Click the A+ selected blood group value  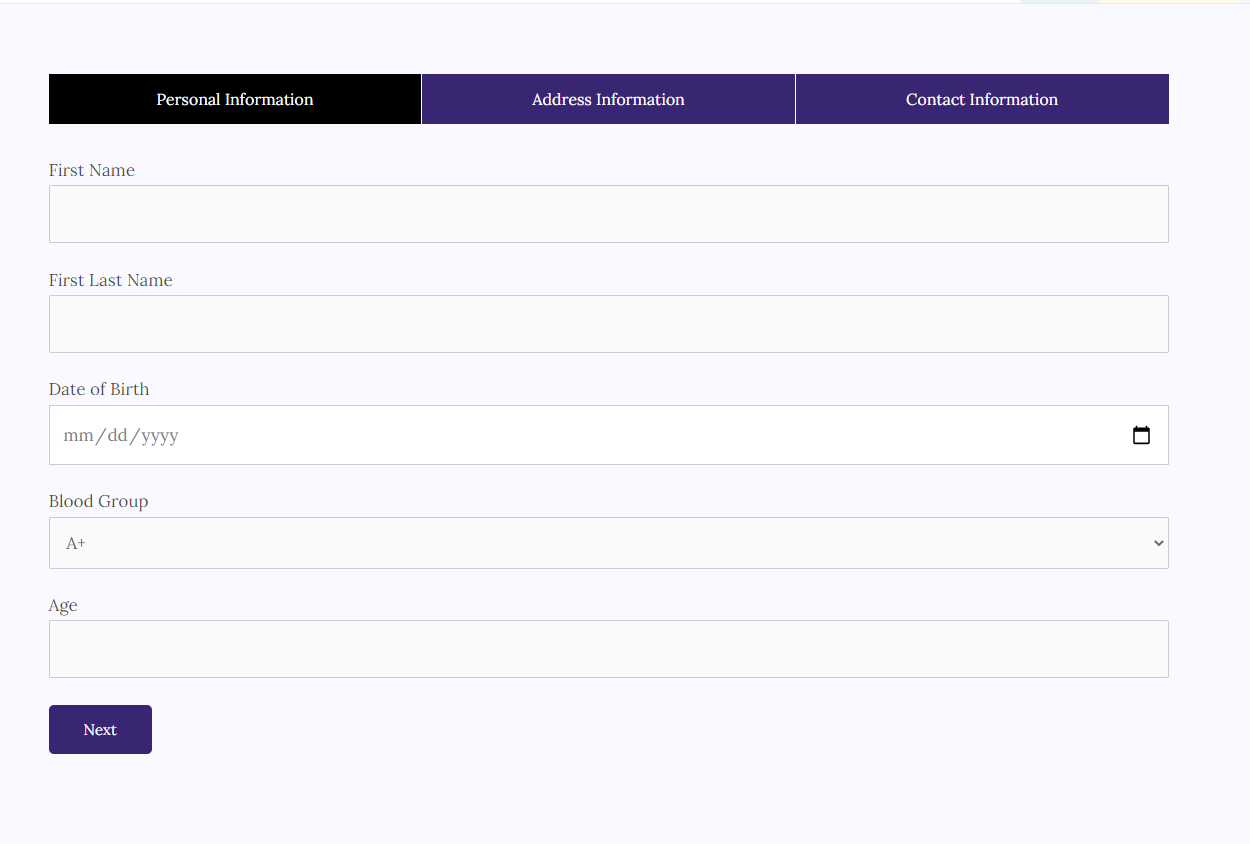point(76,543)
